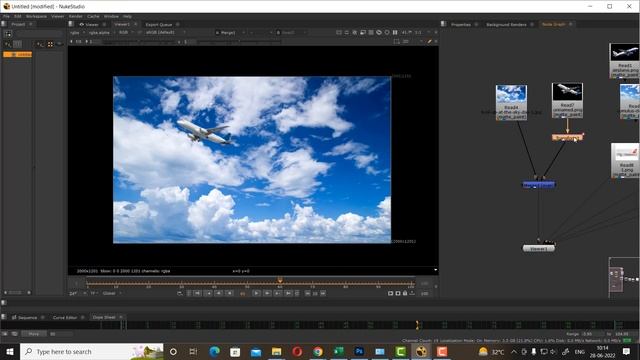Click the current frame number field
The height and width of the screenshot is (360, 640).
tap(243, 293)
